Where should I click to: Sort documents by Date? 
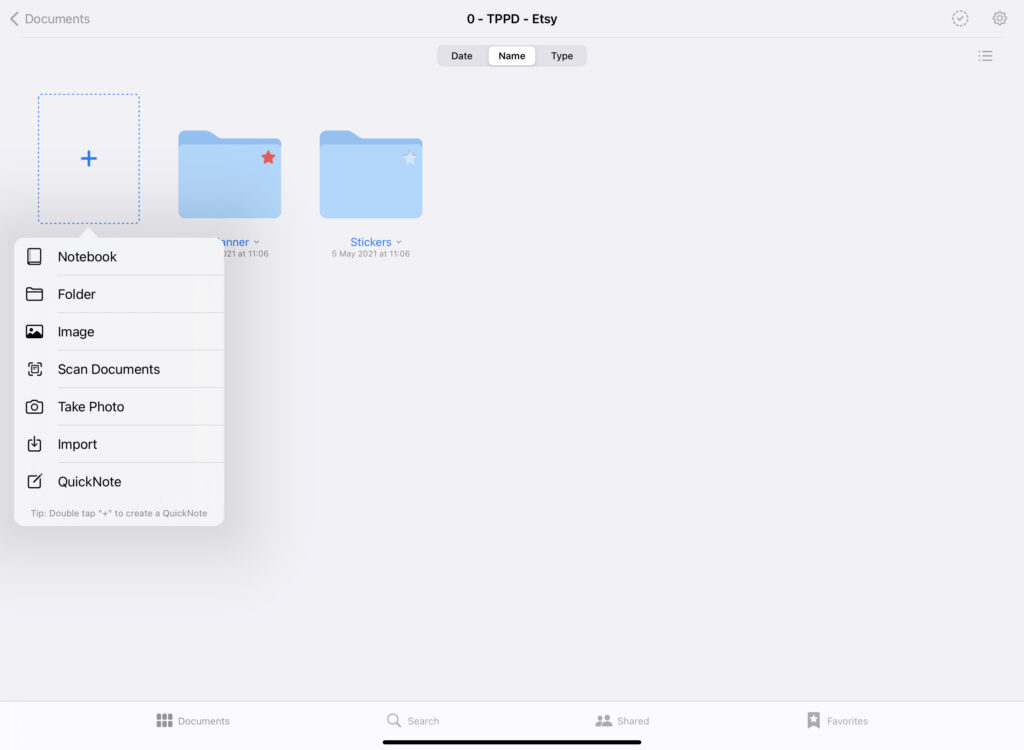click(x=462, y=56)
